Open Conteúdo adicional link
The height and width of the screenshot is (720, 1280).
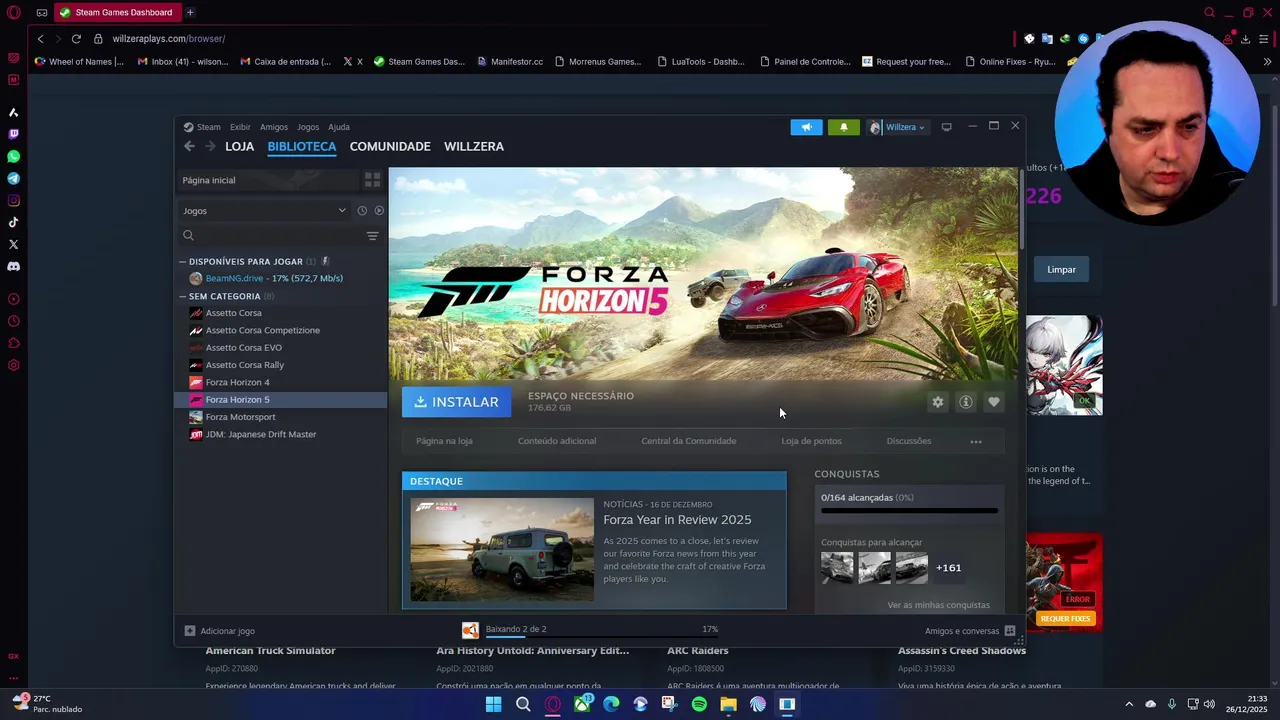point(557,441)
